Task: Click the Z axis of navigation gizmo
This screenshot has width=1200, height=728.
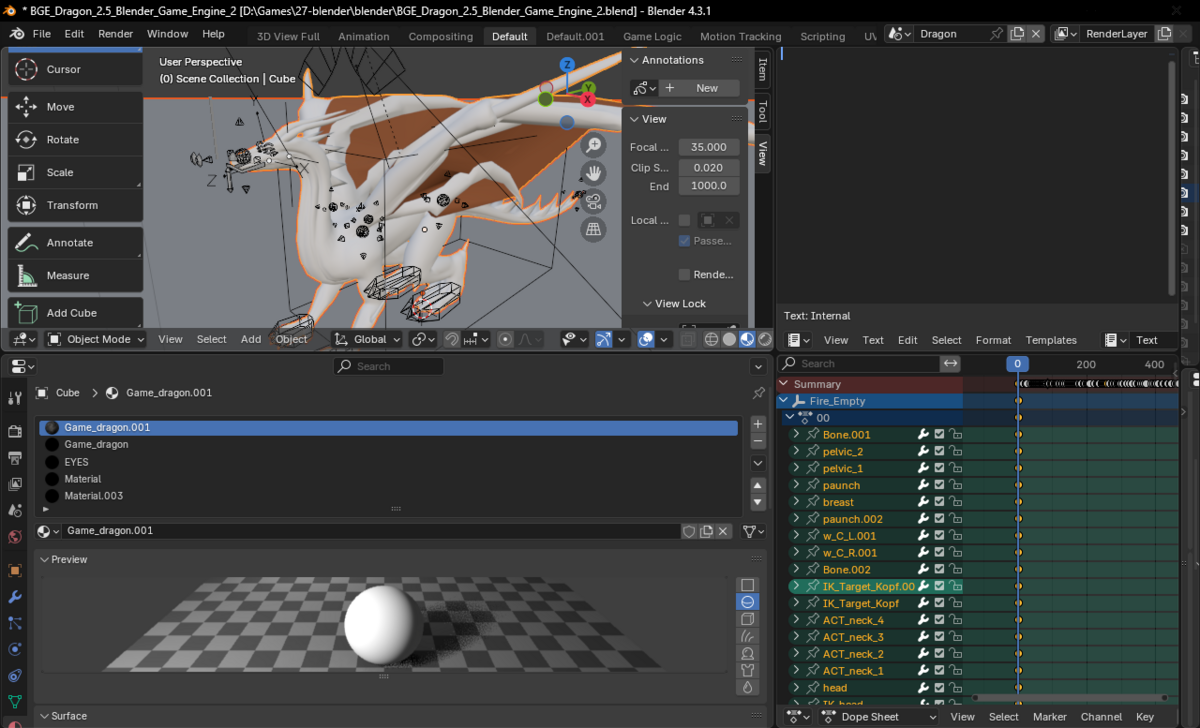Action: tap(567, 65)
